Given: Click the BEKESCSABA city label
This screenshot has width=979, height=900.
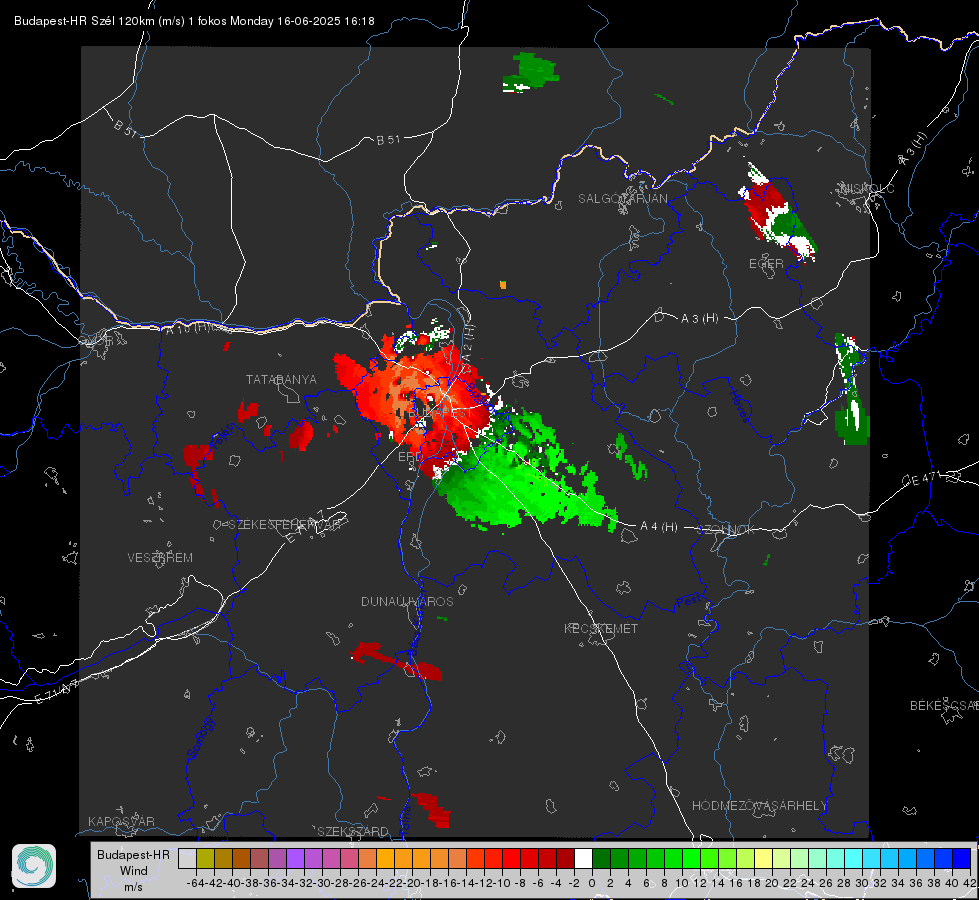Looking at the screenshot, I should coord(944,705).
